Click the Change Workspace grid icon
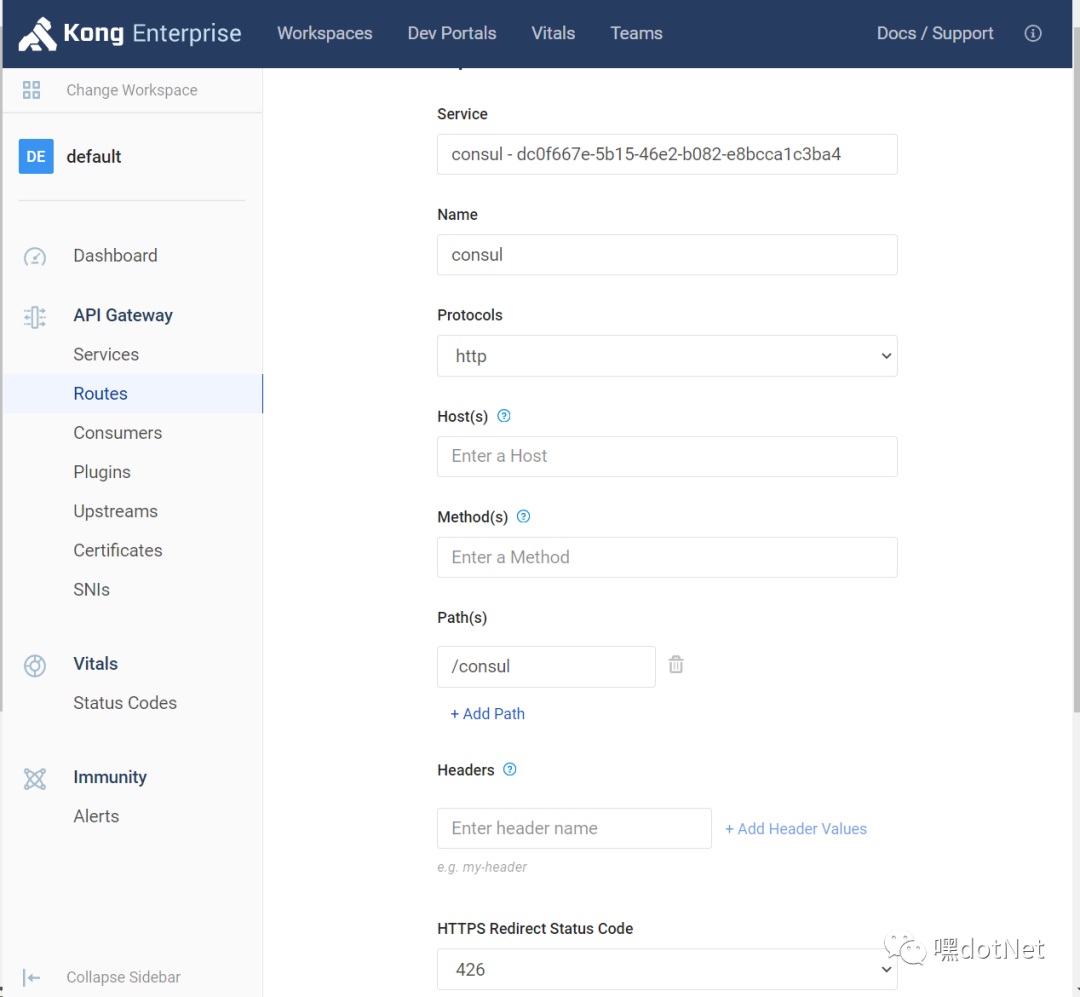1080x997 pixels. point(32,90)
